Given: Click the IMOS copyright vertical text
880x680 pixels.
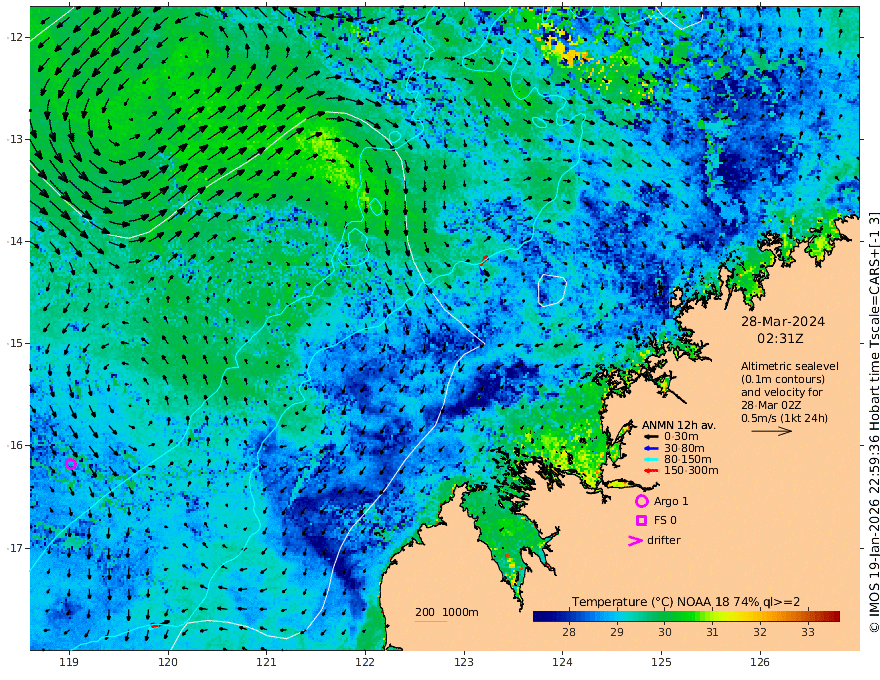Looking at the screenshot, I should [874, 422].
